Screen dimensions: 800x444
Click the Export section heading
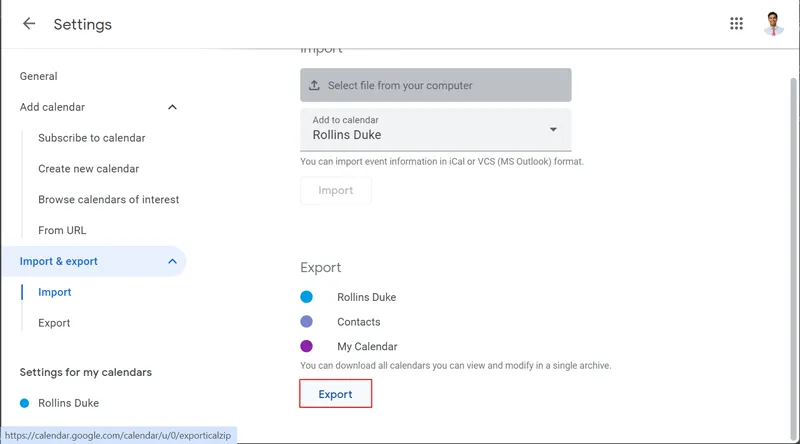[320, 268]
